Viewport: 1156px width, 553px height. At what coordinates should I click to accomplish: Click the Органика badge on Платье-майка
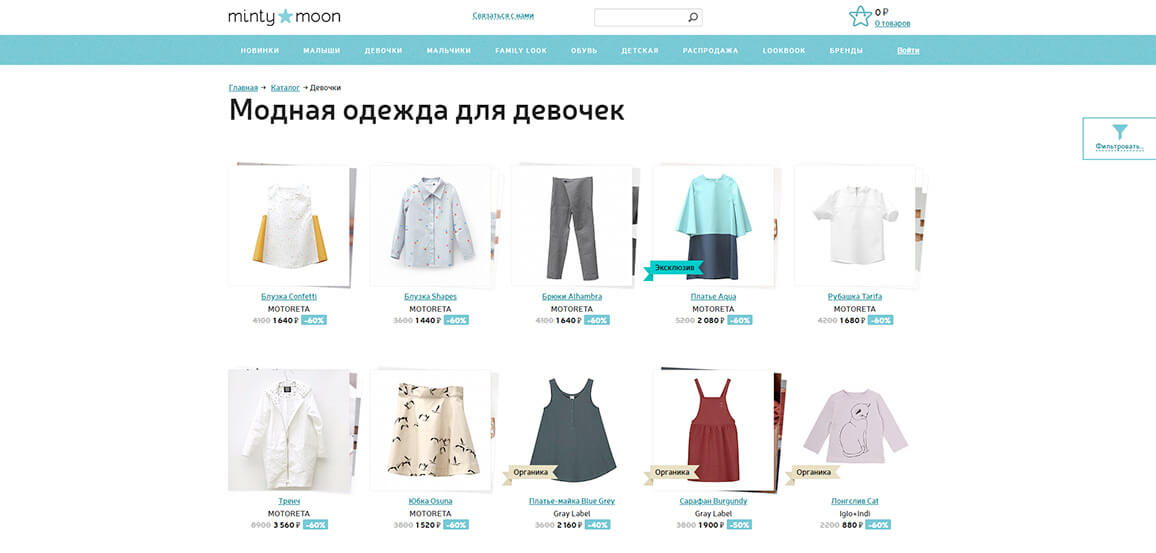tap(529, 473)
